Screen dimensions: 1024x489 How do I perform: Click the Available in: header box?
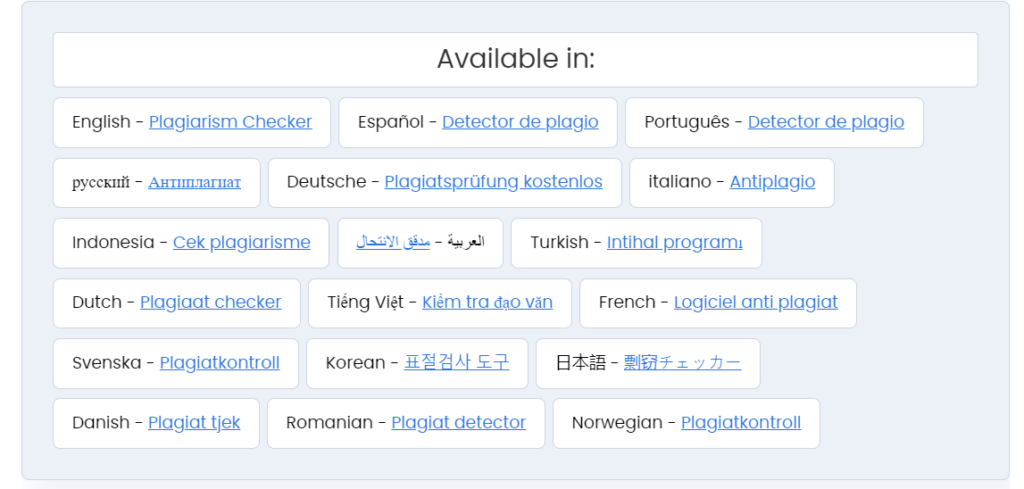coord(515,60)
